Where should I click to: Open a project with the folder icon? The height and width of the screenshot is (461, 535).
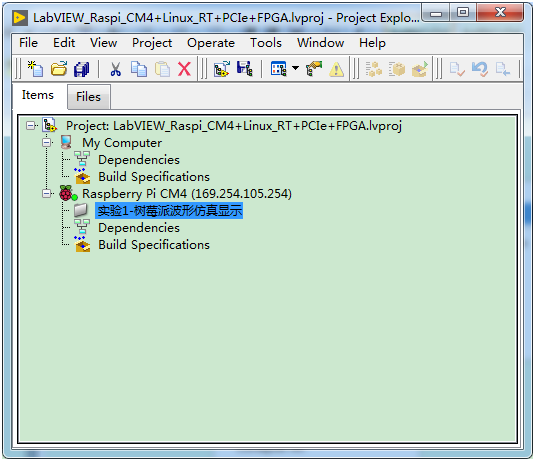pos(59,69)
